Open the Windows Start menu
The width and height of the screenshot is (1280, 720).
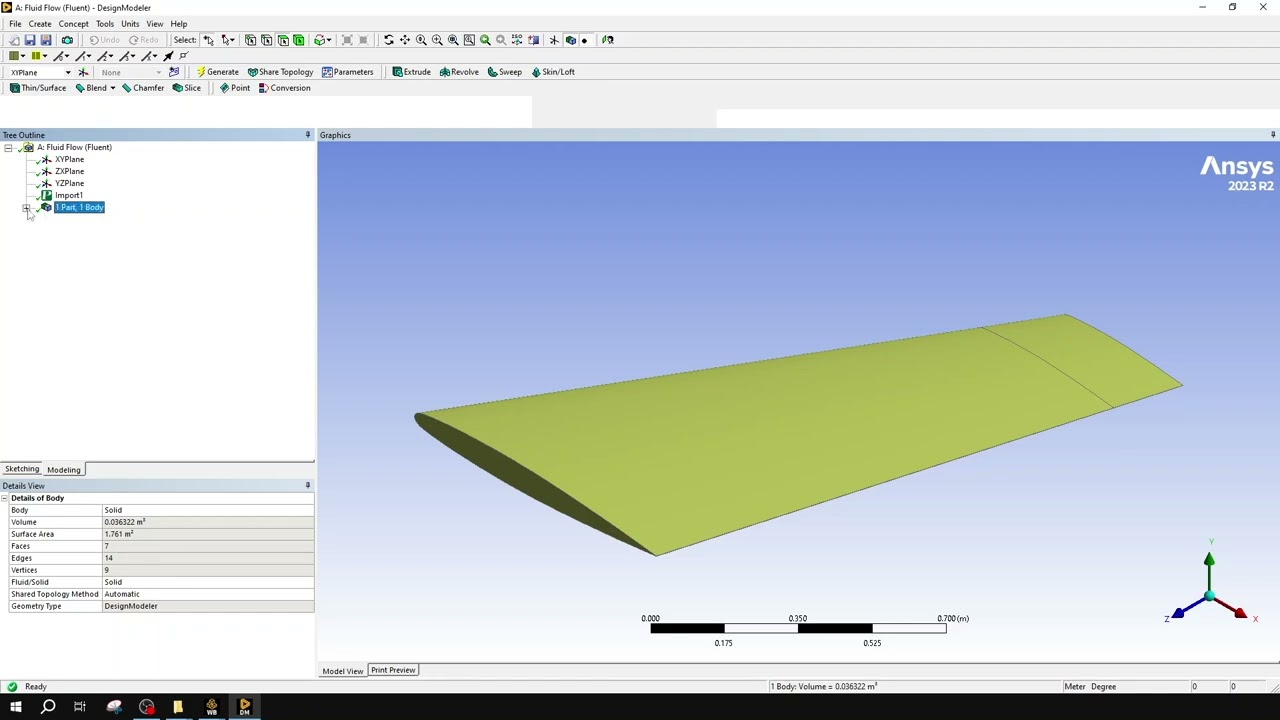(16, 707)
